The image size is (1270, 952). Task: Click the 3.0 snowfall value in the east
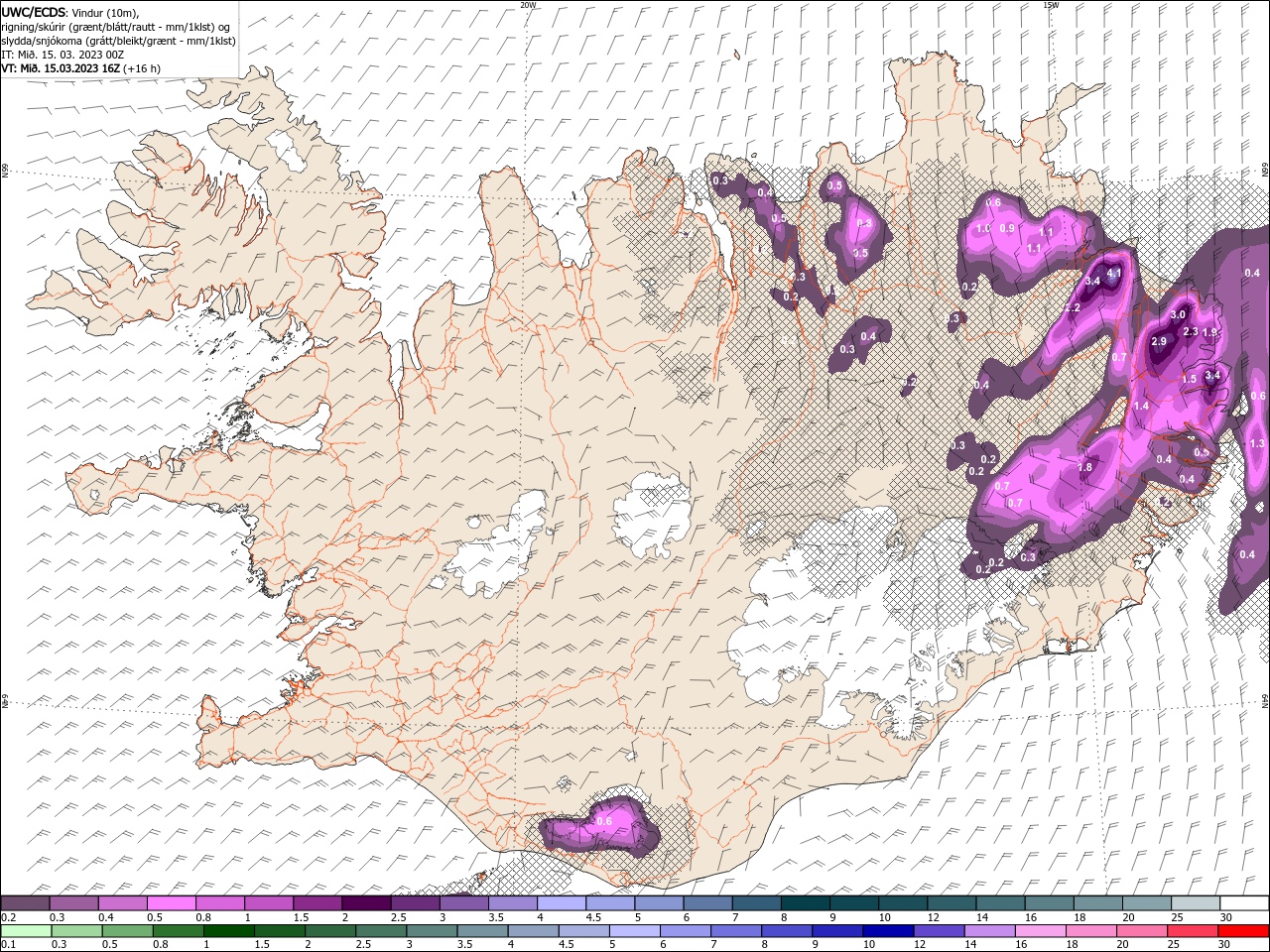click(1179, 314)
